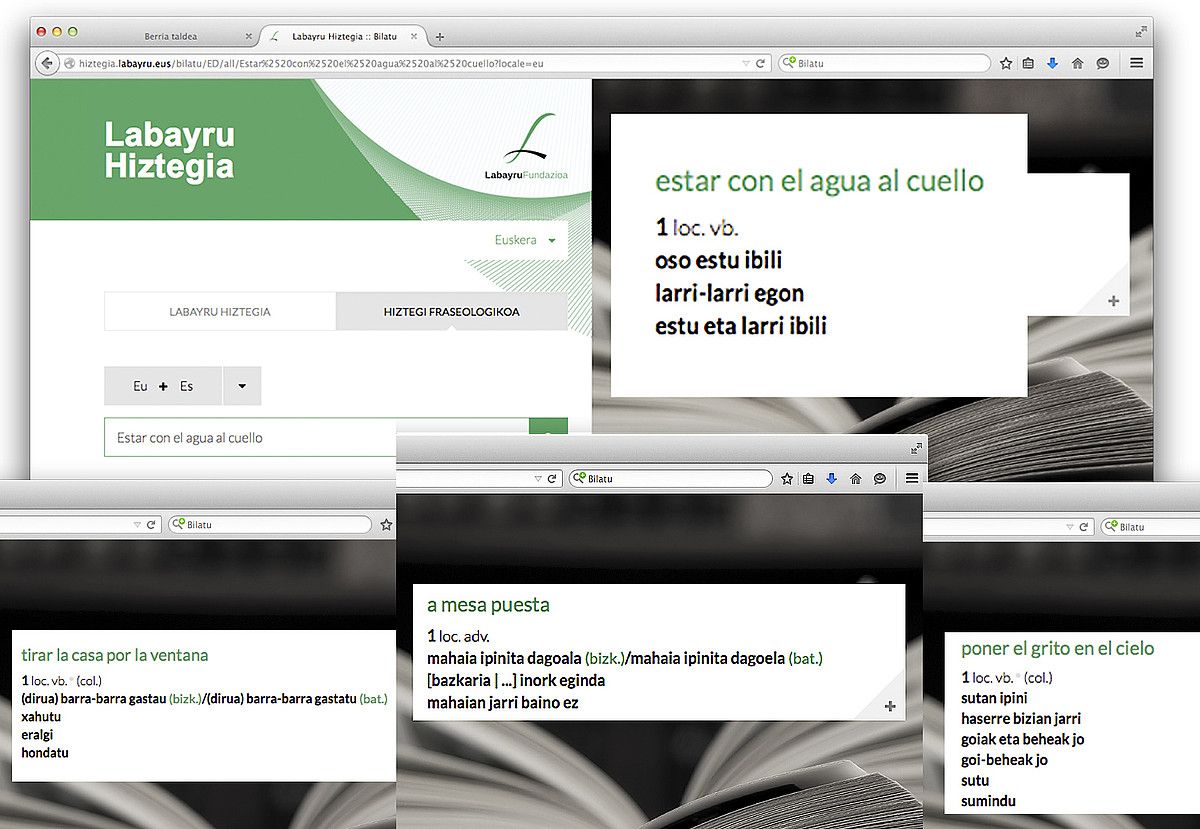Click the translation 'haserre bizian jarri'

[x=1021, y=719]
